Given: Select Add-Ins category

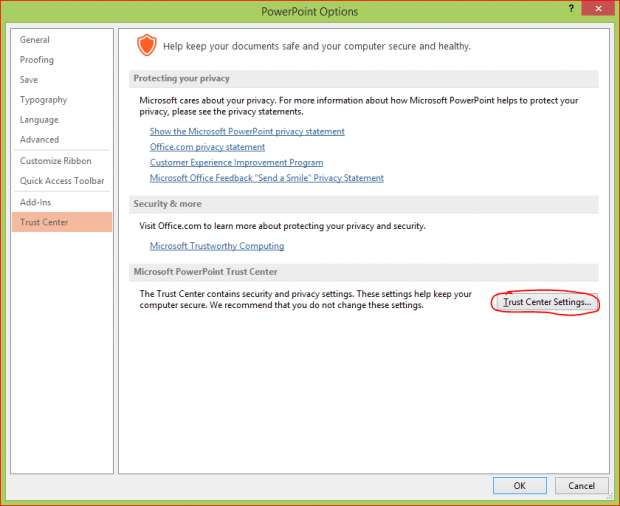Looking at the screenshot, I should pyautogui.click(x=36, y=202).
